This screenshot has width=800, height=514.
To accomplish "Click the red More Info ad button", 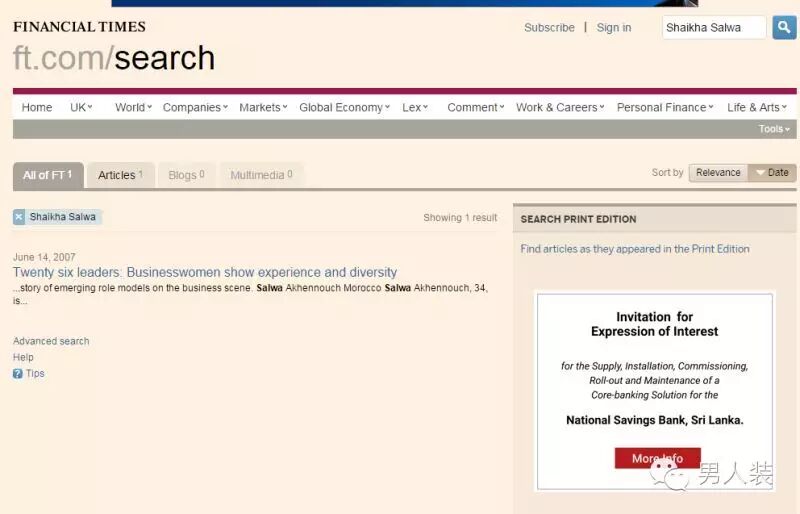I will pos(657,458).
